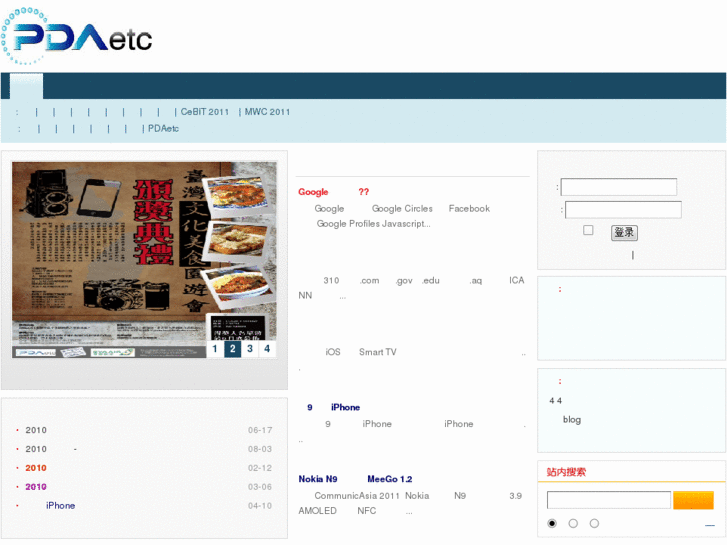727x545 pixels.
Task: Open the iPhone item dated 04-10
Action: coord(60,506)
